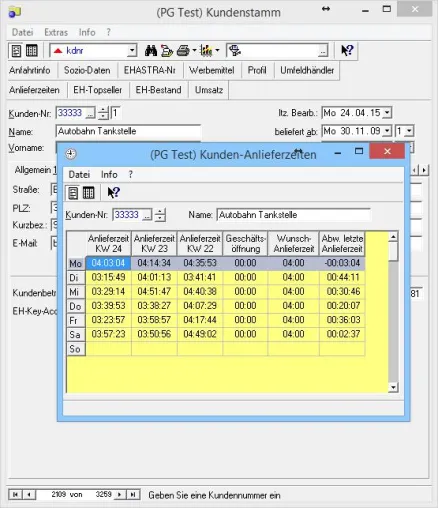438x508 pixels.
Task: Jump to the first record button
Action: [x=15, y=494]
